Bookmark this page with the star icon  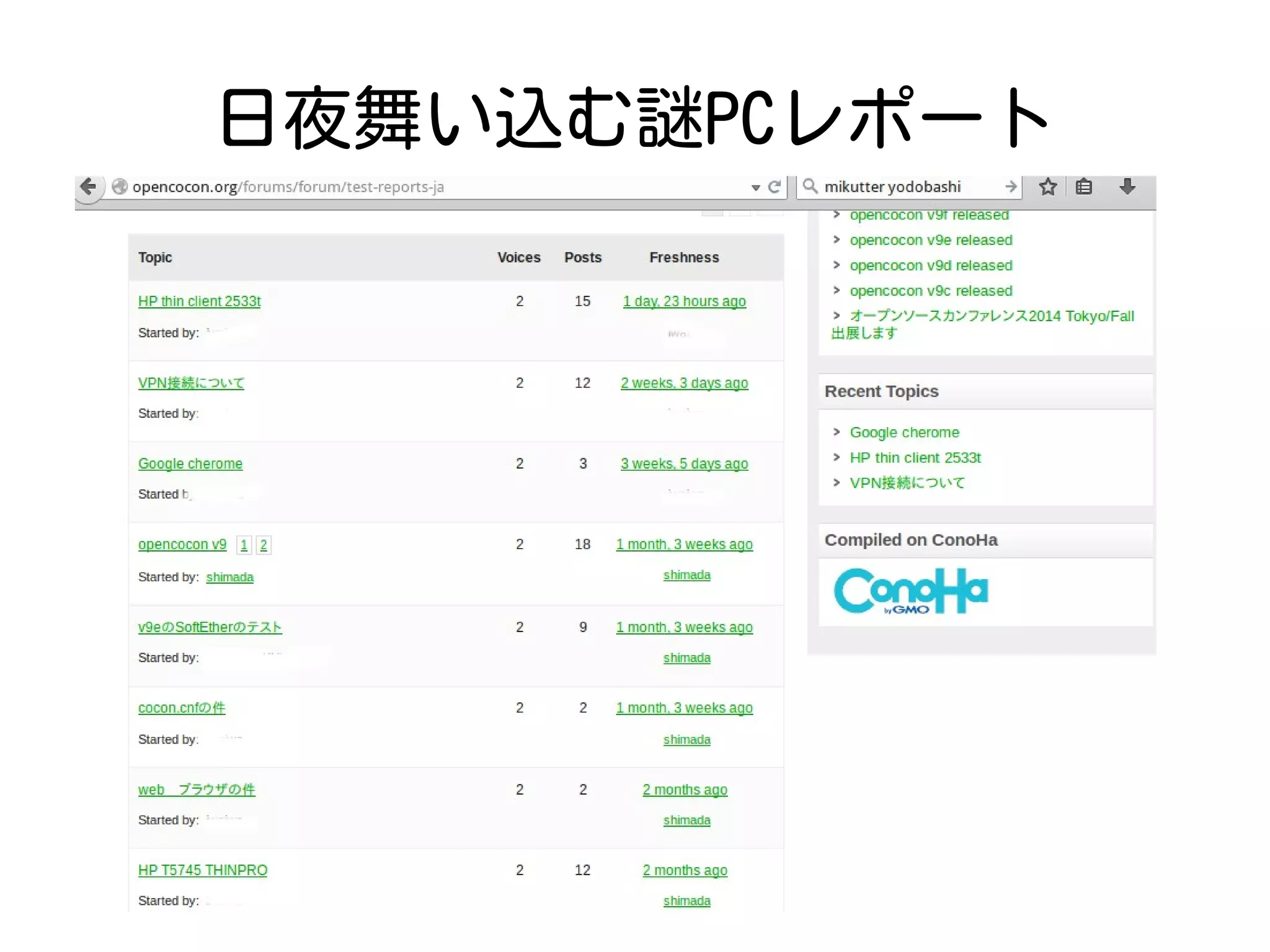tap(1048, 187)
